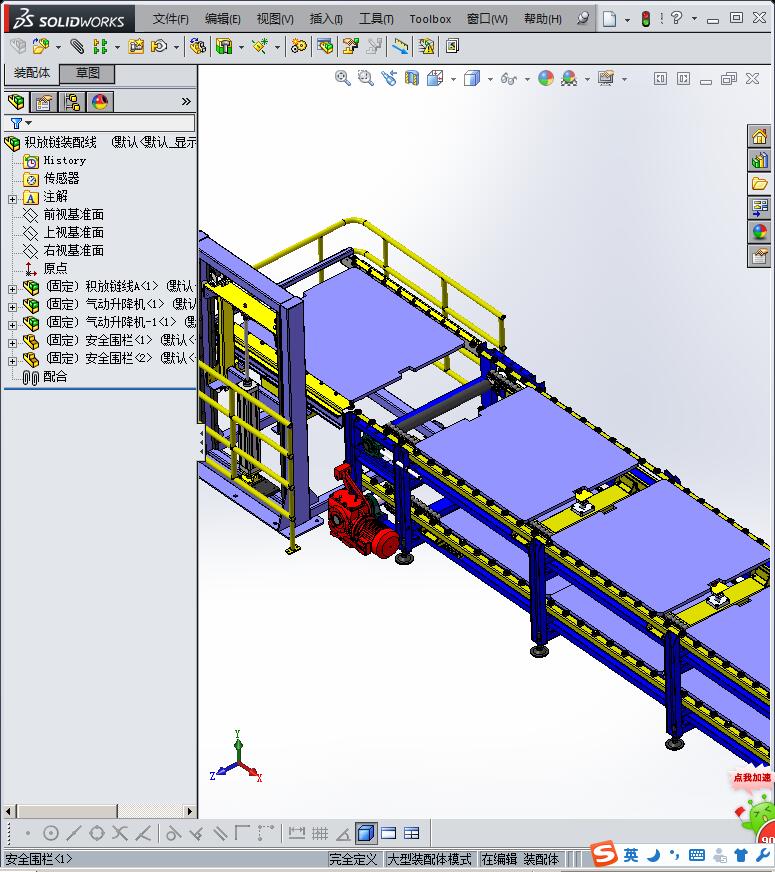Click the Bill of Materials icon
This screenshot has width=775, height=872.
[325, 46]
